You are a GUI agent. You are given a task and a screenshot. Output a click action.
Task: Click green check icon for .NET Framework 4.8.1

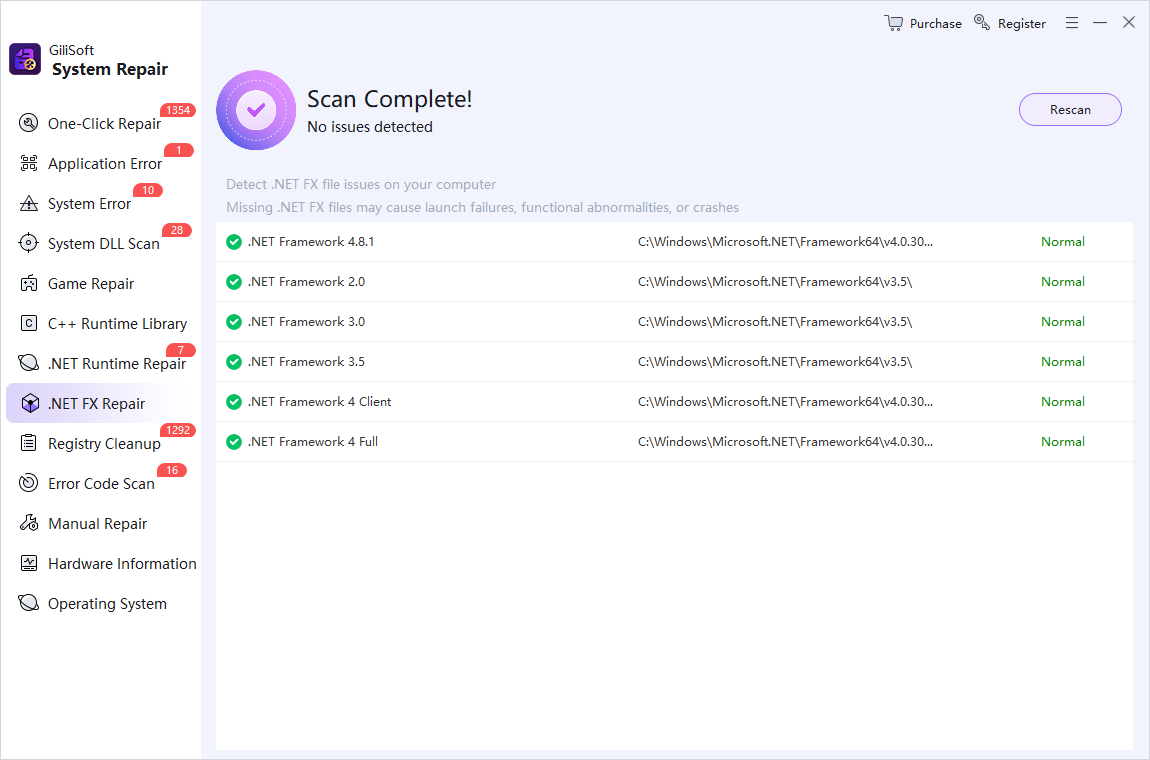[x=234, y=242]
